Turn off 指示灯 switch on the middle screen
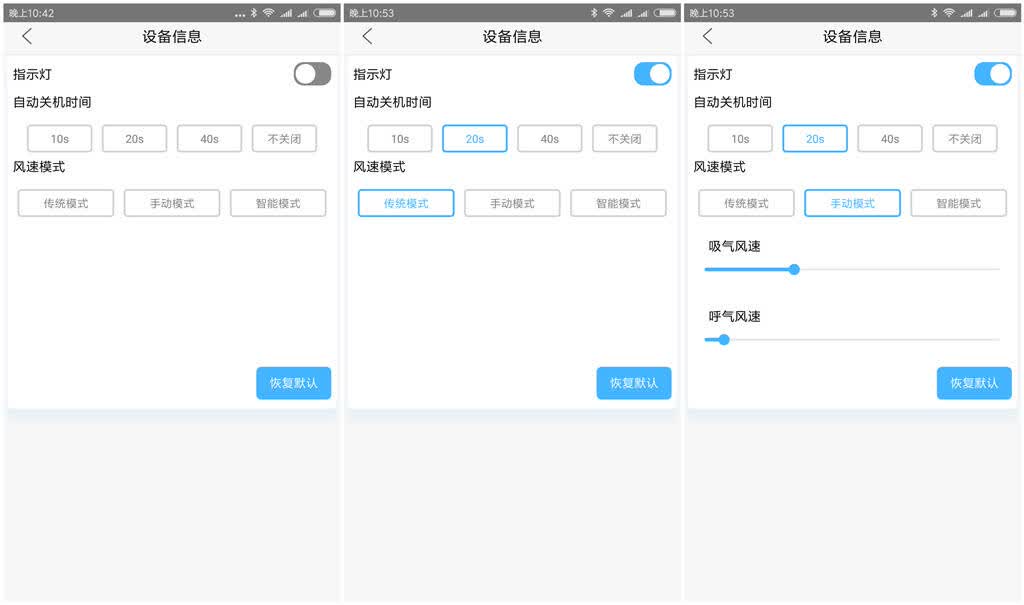 coord(652,74)
